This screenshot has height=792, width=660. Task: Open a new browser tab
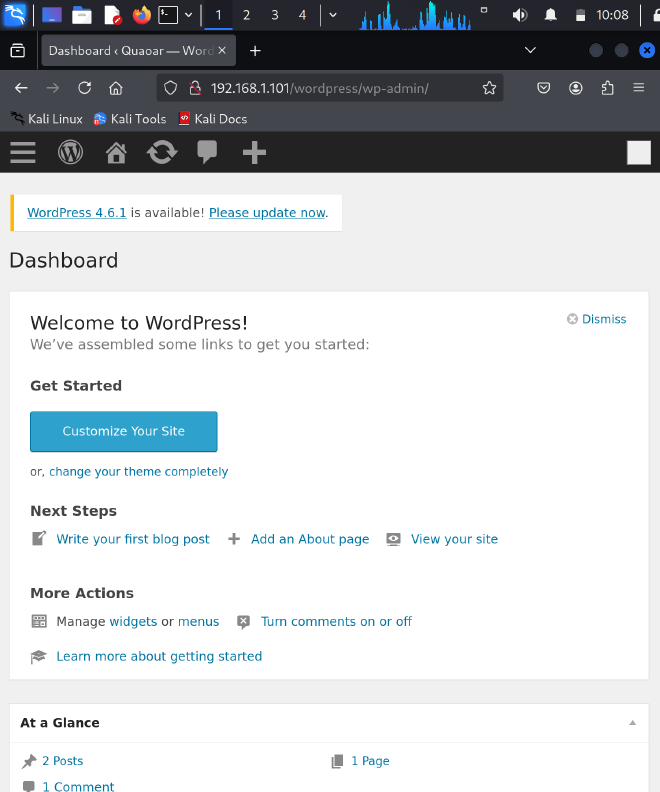coord(255,51)
